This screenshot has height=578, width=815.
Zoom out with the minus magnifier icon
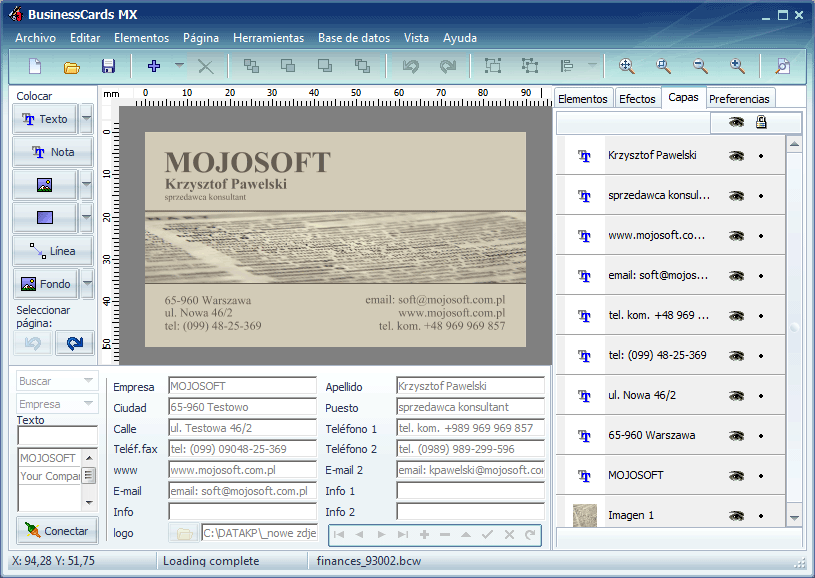700,66
